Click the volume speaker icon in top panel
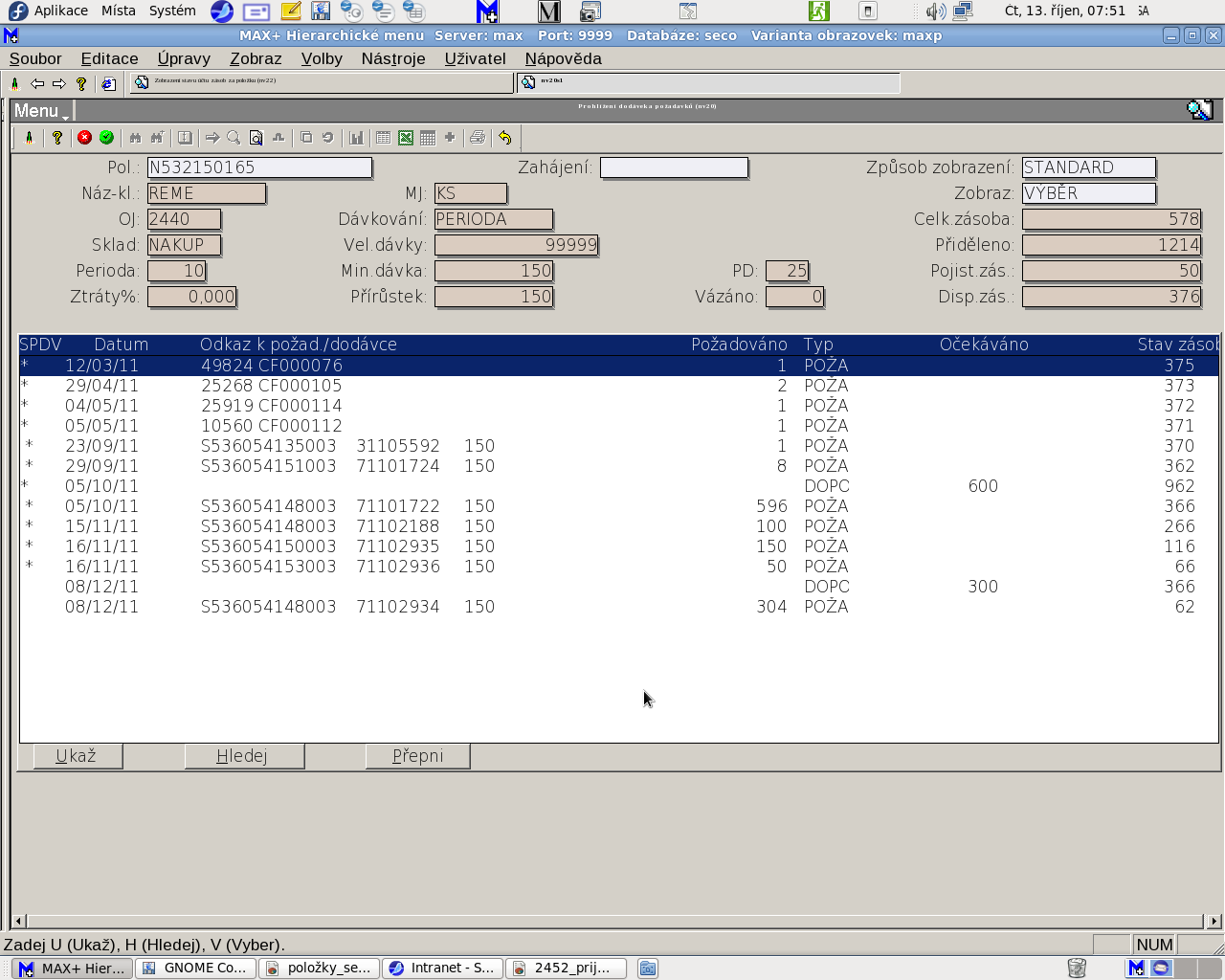 935,11
